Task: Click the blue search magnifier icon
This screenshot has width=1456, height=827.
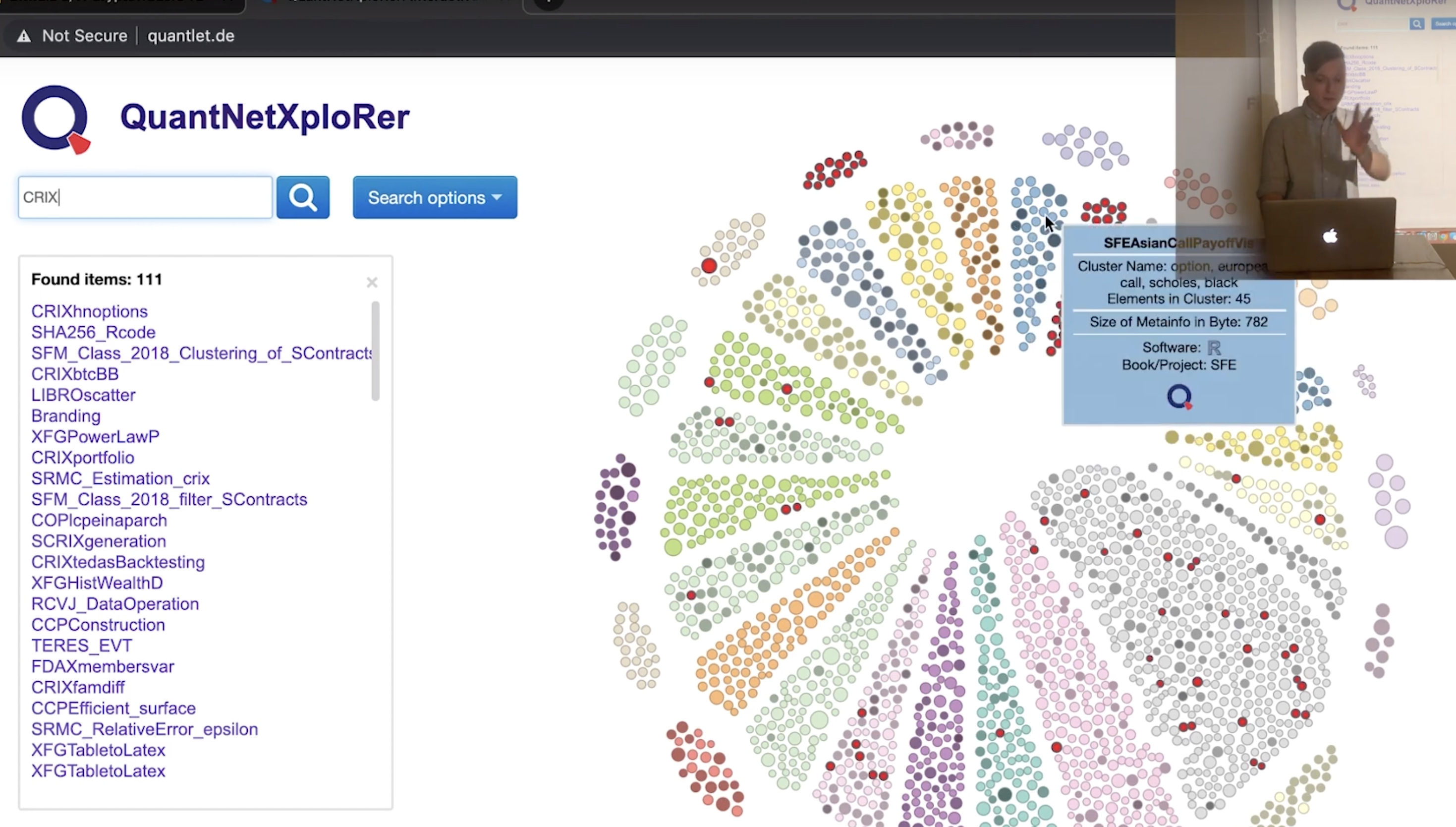Action: click(303, 197)
